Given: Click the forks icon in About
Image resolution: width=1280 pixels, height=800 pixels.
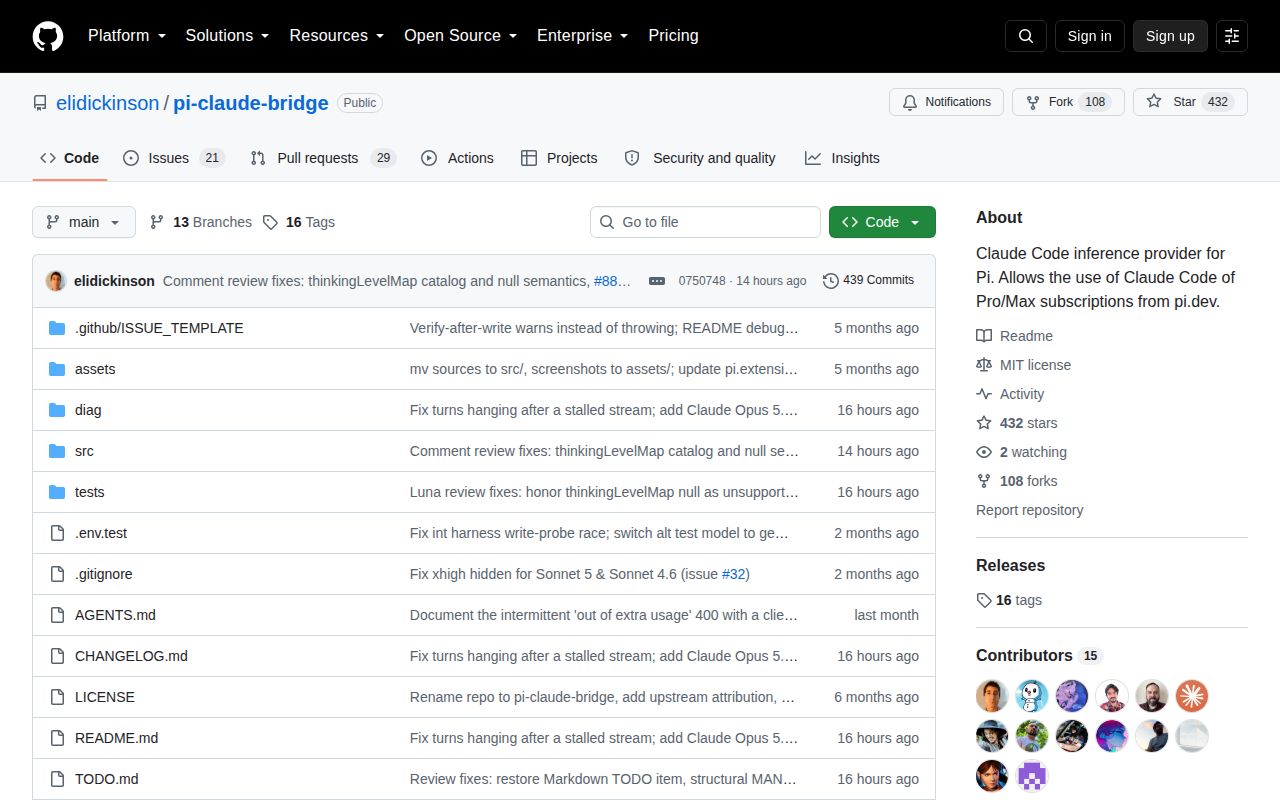Looking at the screenshot, I should click(984, 481).
